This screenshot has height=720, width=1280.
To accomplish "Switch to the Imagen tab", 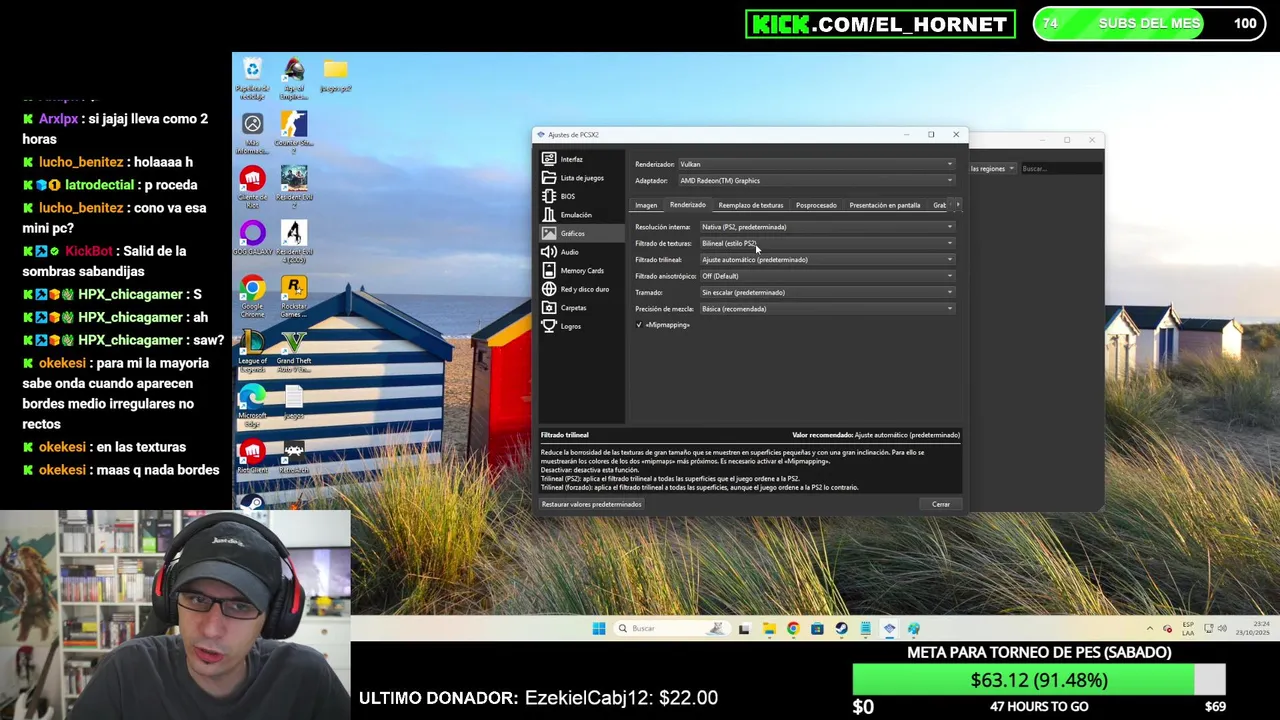I will (x=646, y=205).
